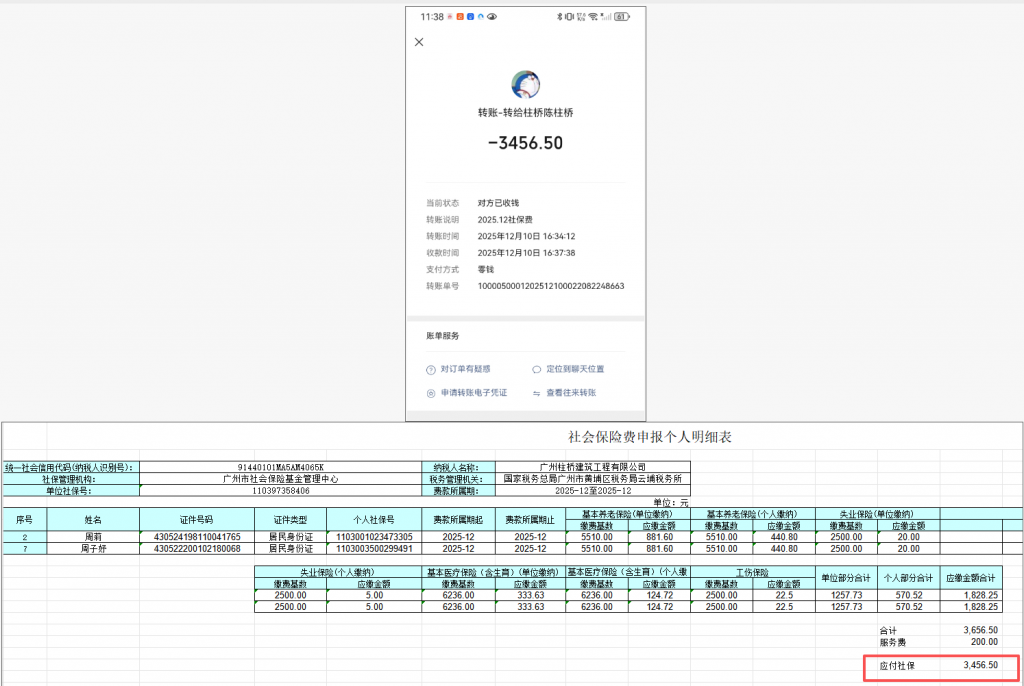1024x686 pixels.
Task: Click the transfer order number 转账单号 value
Action: pos(551,285)
